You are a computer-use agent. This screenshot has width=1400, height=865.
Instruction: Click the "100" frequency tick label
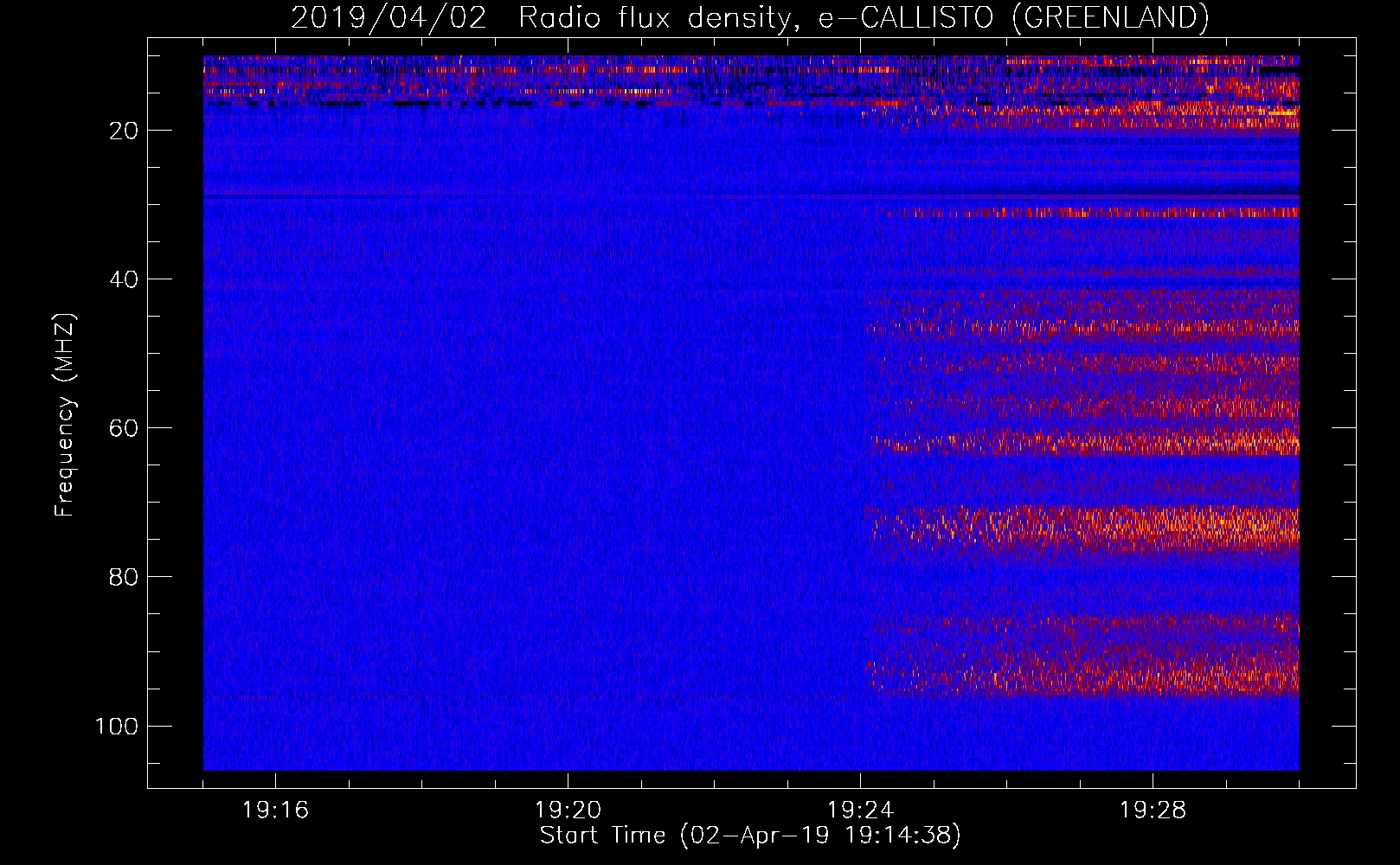click(x=117, y=726)
